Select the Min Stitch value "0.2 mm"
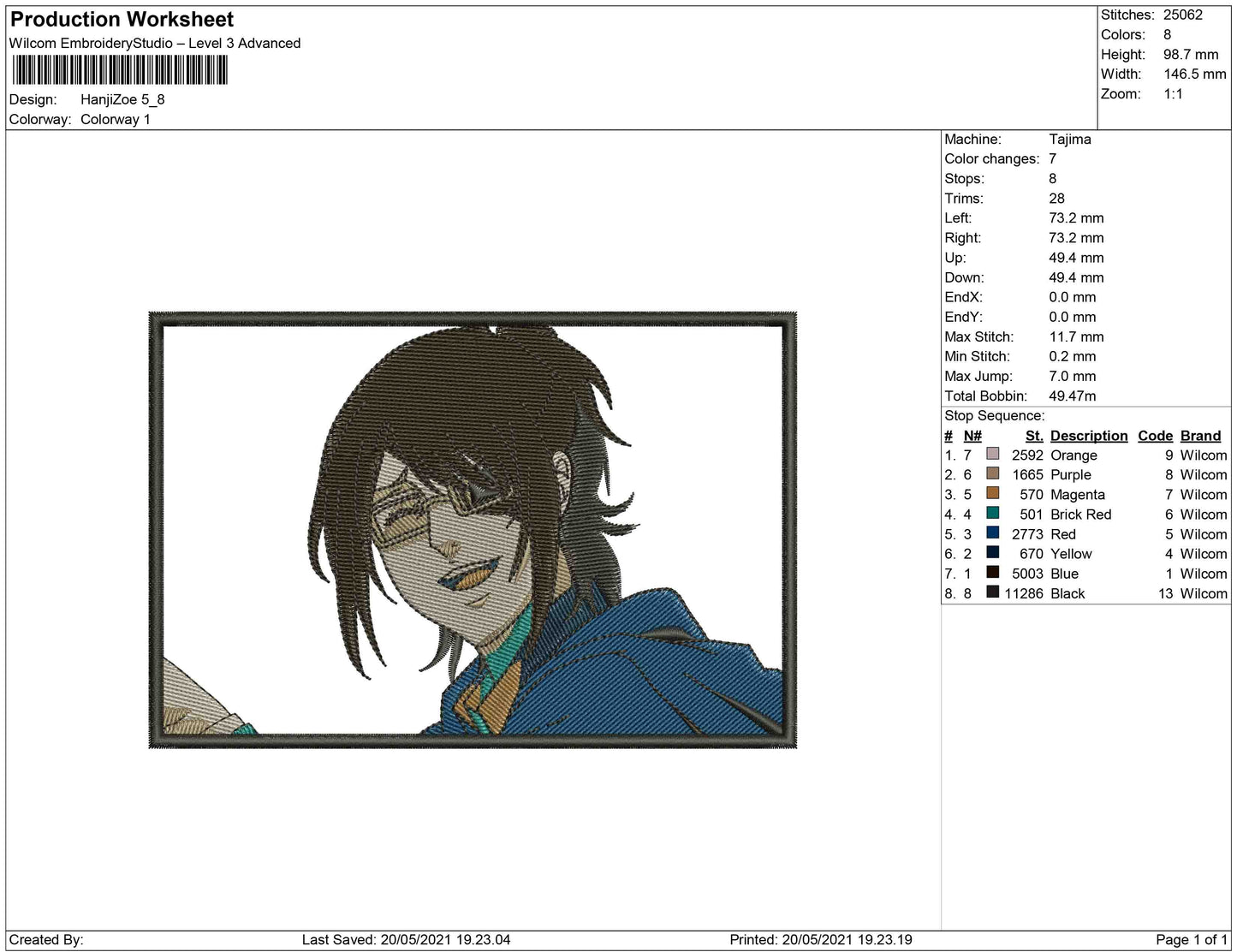1237x952 pixels. pos(1073,357)
